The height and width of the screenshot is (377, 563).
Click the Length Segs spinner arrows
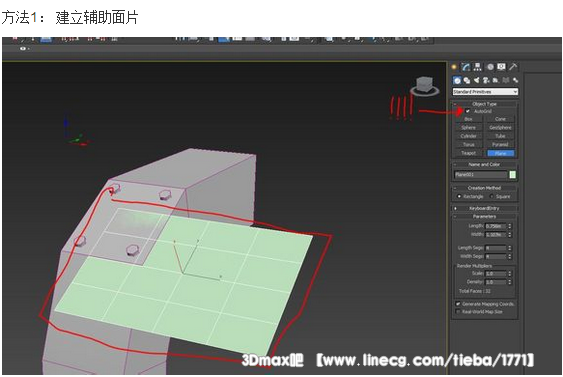coord(510,248)
